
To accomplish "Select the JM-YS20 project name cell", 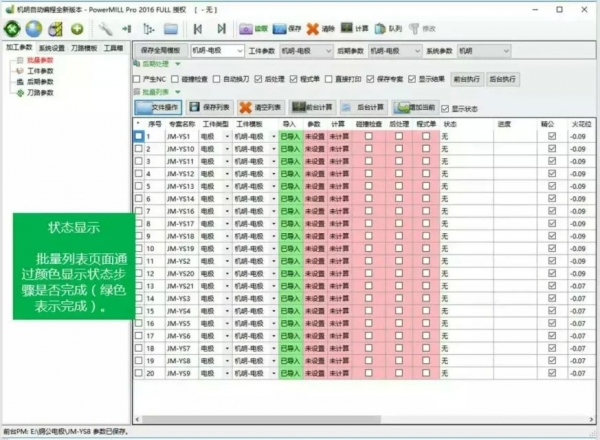I will 181,274.
